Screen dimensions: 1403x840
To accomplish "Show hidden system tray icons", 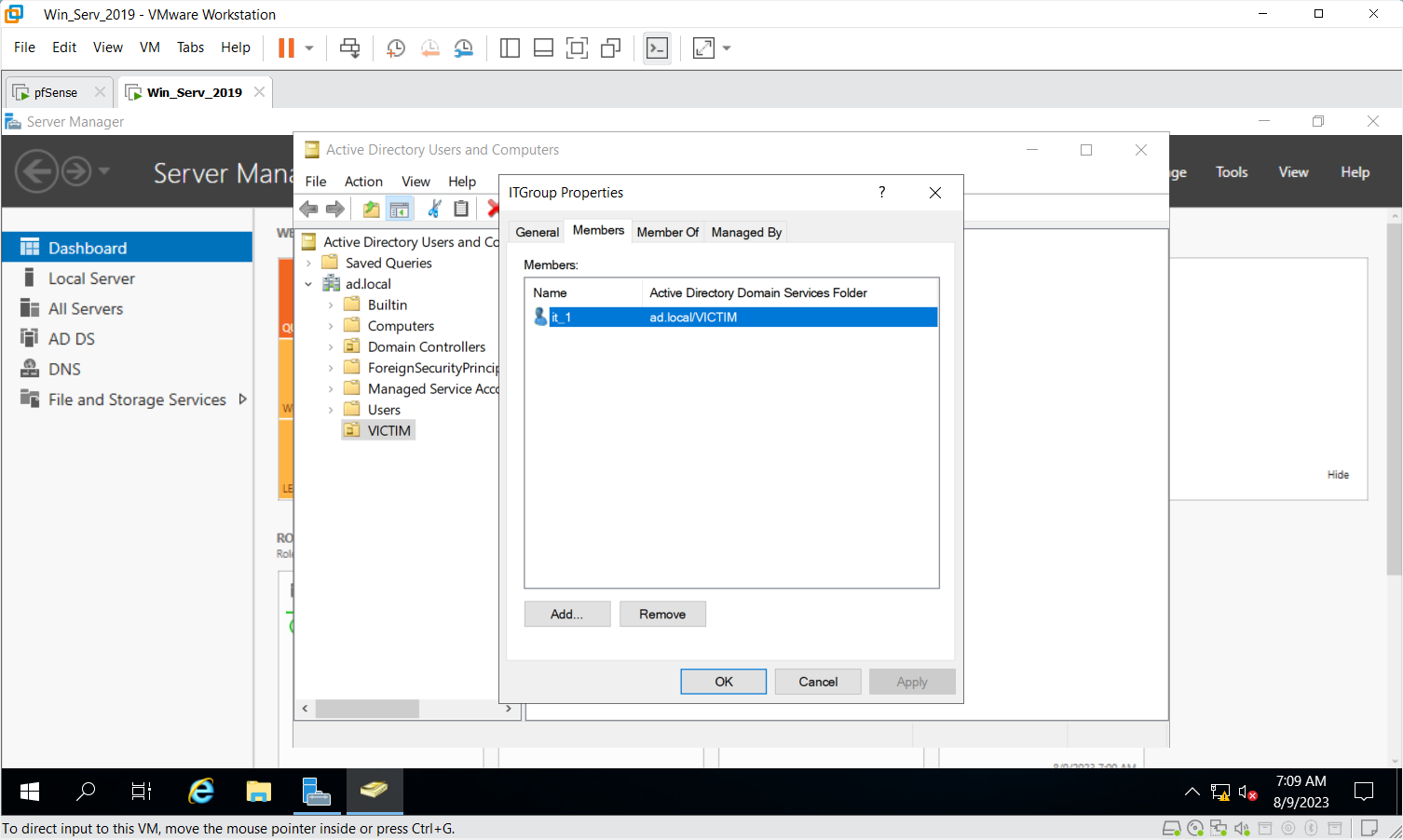I will [x=1192, y=793].
